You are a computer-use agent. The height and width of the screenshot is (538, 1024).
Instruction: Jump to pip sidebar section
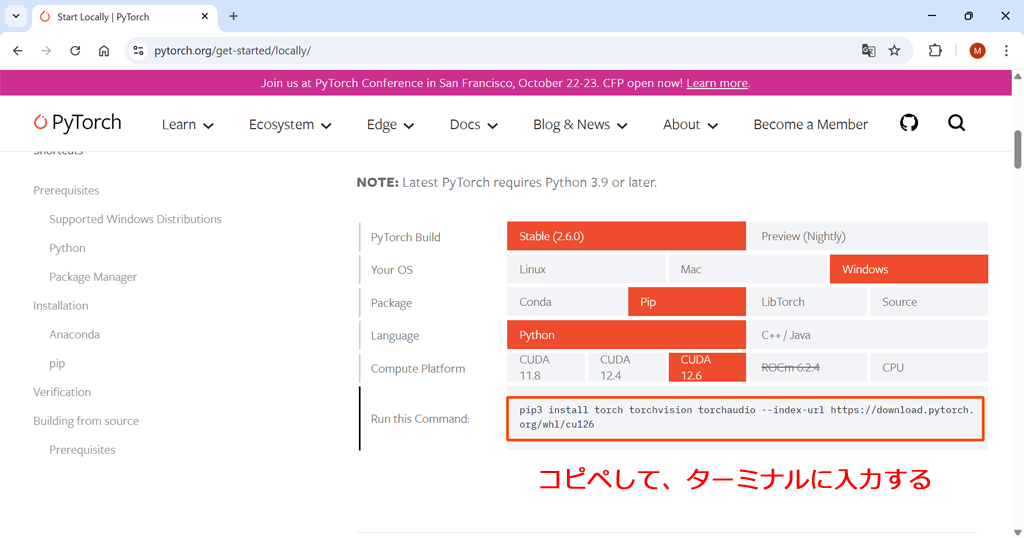[x=57, y=364]
